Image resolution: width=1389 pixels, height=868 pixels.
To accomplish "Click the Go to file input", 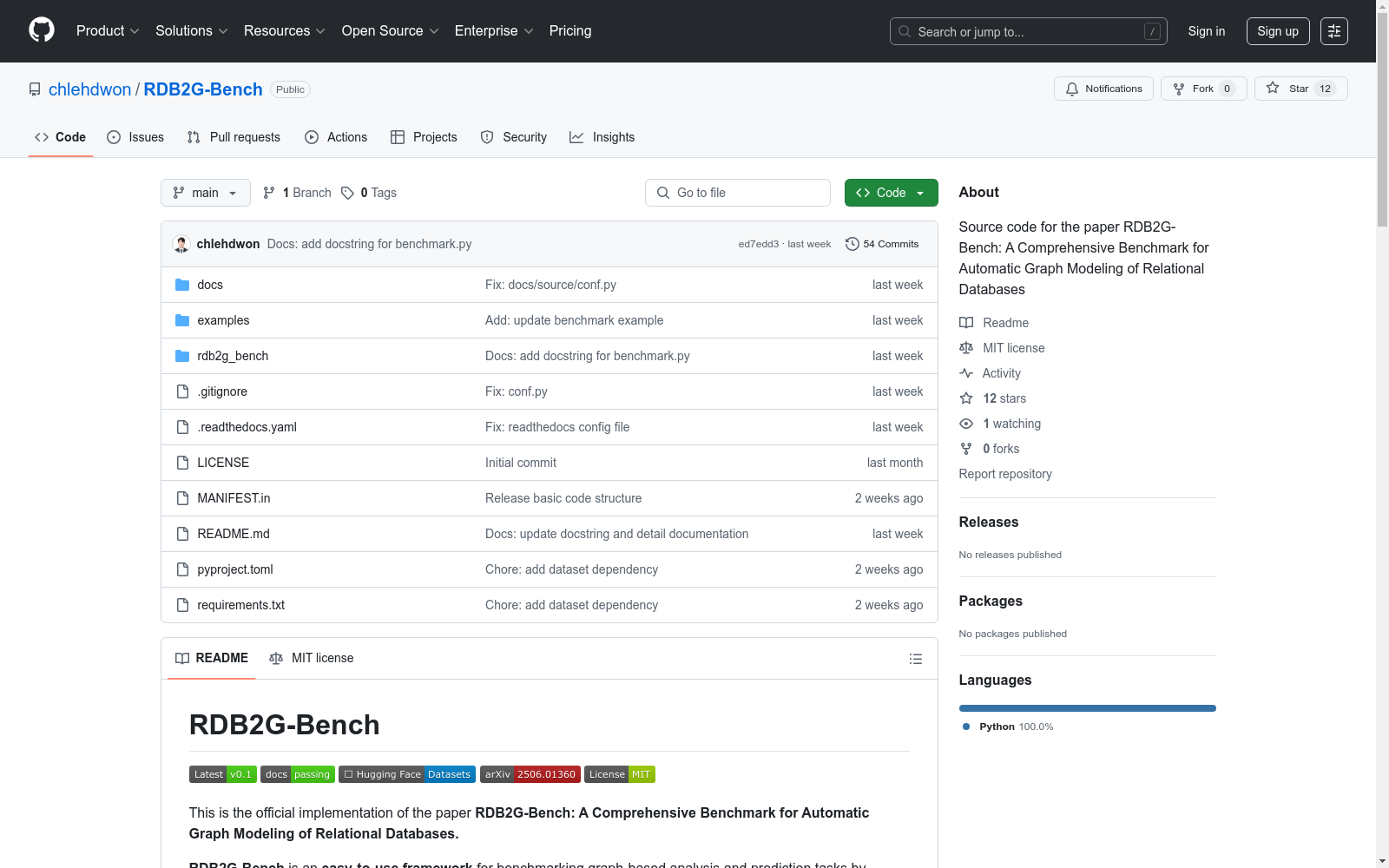I will (x=738, y=193).
